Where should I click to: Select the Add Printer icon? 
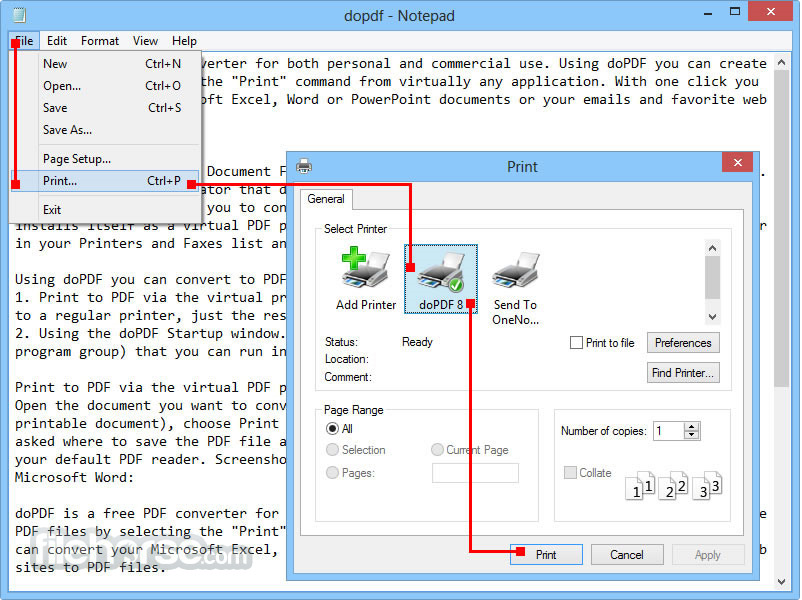(365, 279)
